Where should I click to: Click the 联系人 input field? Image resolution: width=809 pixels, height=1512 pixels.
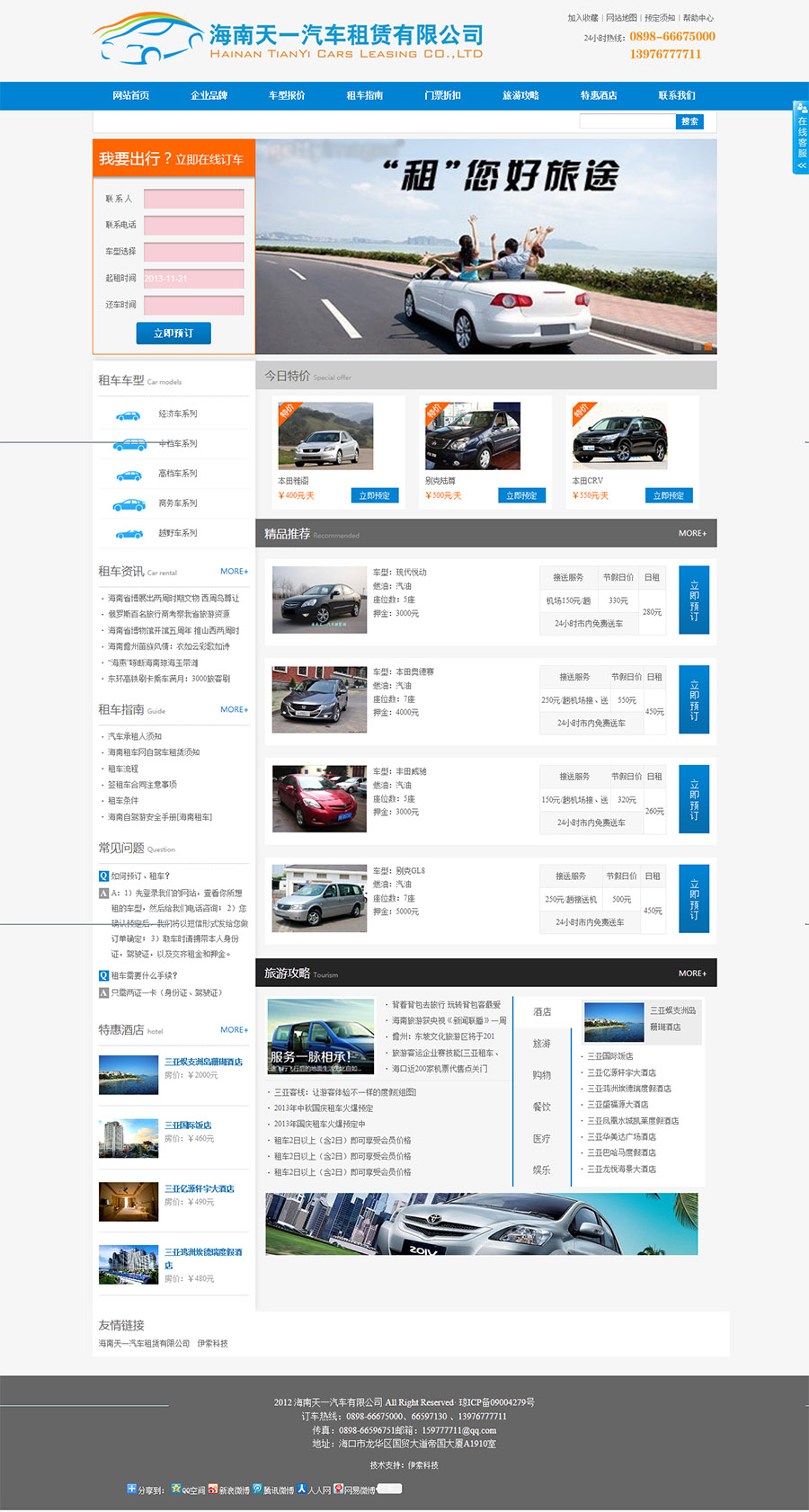[194, 199]
